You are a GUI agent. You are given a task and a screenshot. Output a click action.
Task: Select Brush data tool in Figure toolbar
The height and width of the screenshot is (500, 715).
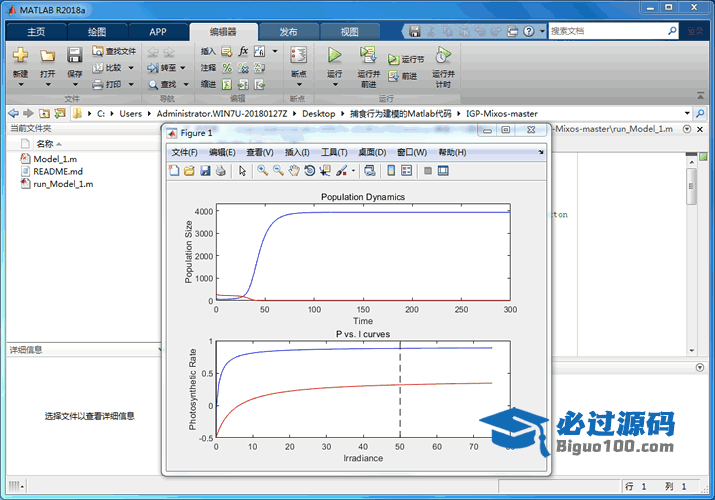[x=341, y=170]
